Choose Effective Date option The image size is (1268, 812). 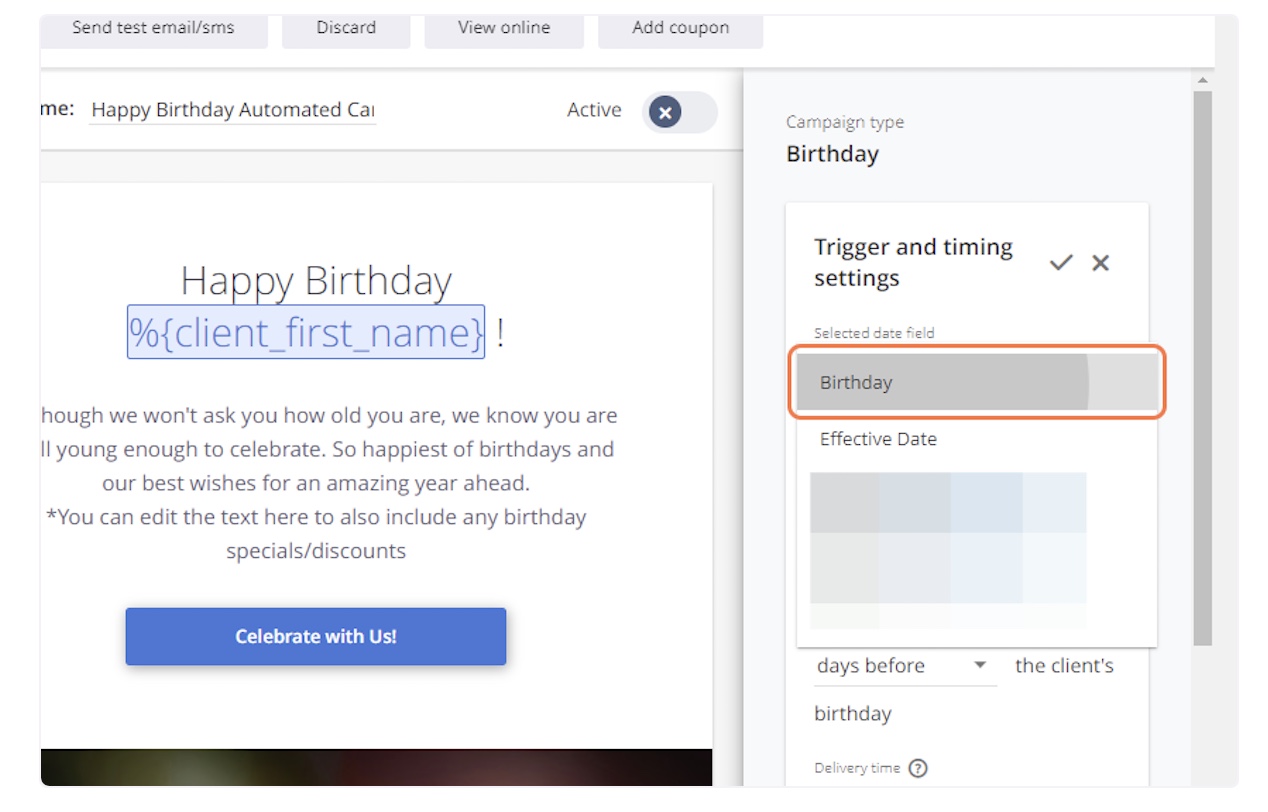[x=977, y=439]
